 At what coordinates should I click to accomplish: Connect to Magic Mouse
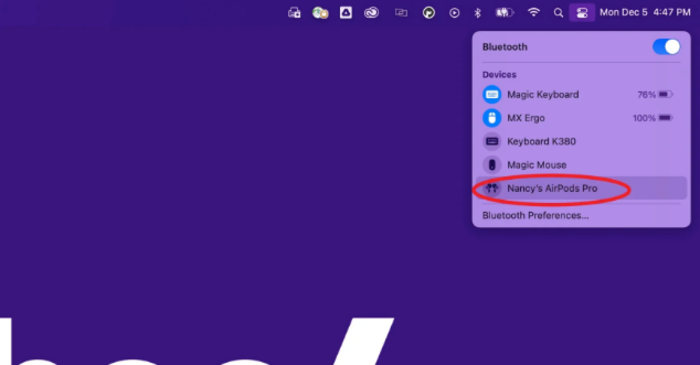pos(581,165)
